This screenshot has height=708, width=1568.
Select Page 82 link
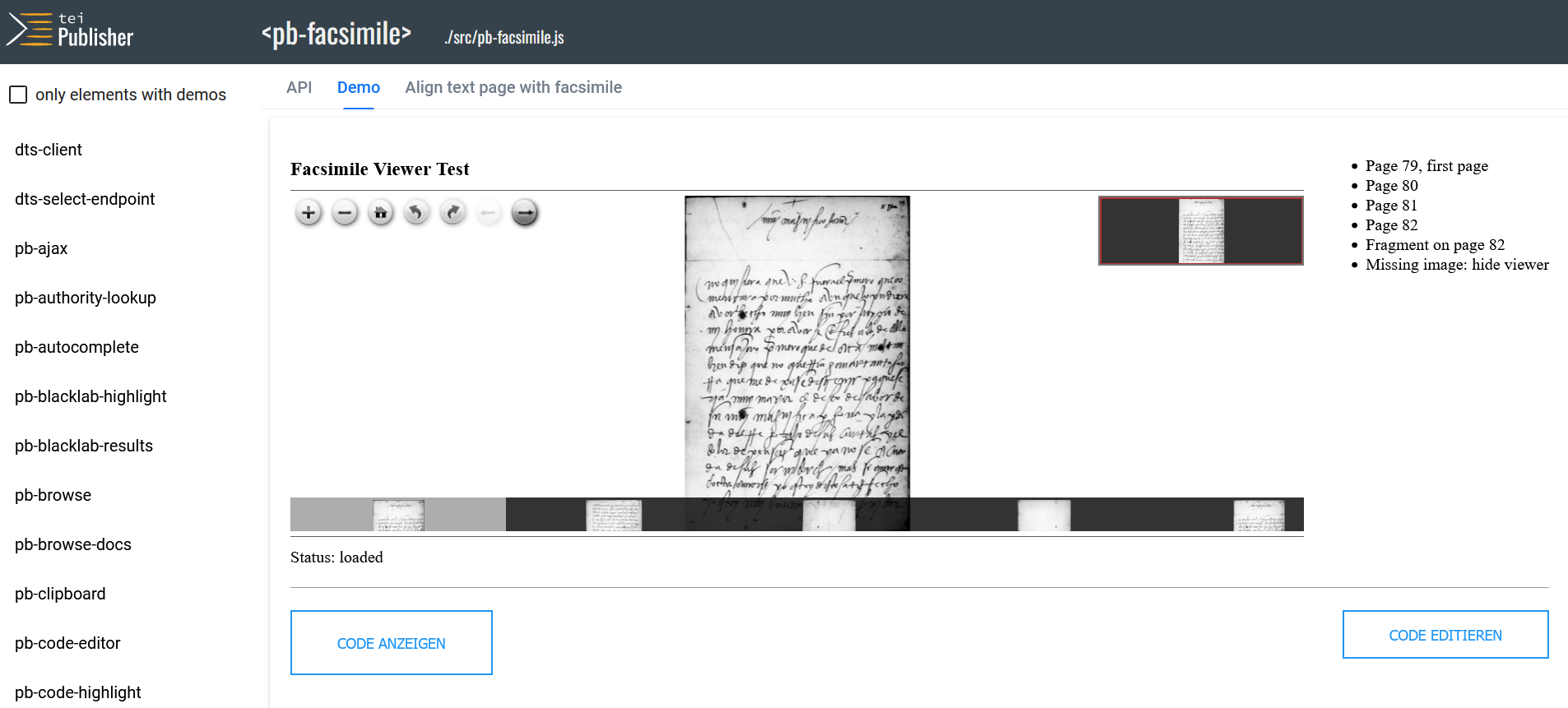pos(1392,225)
